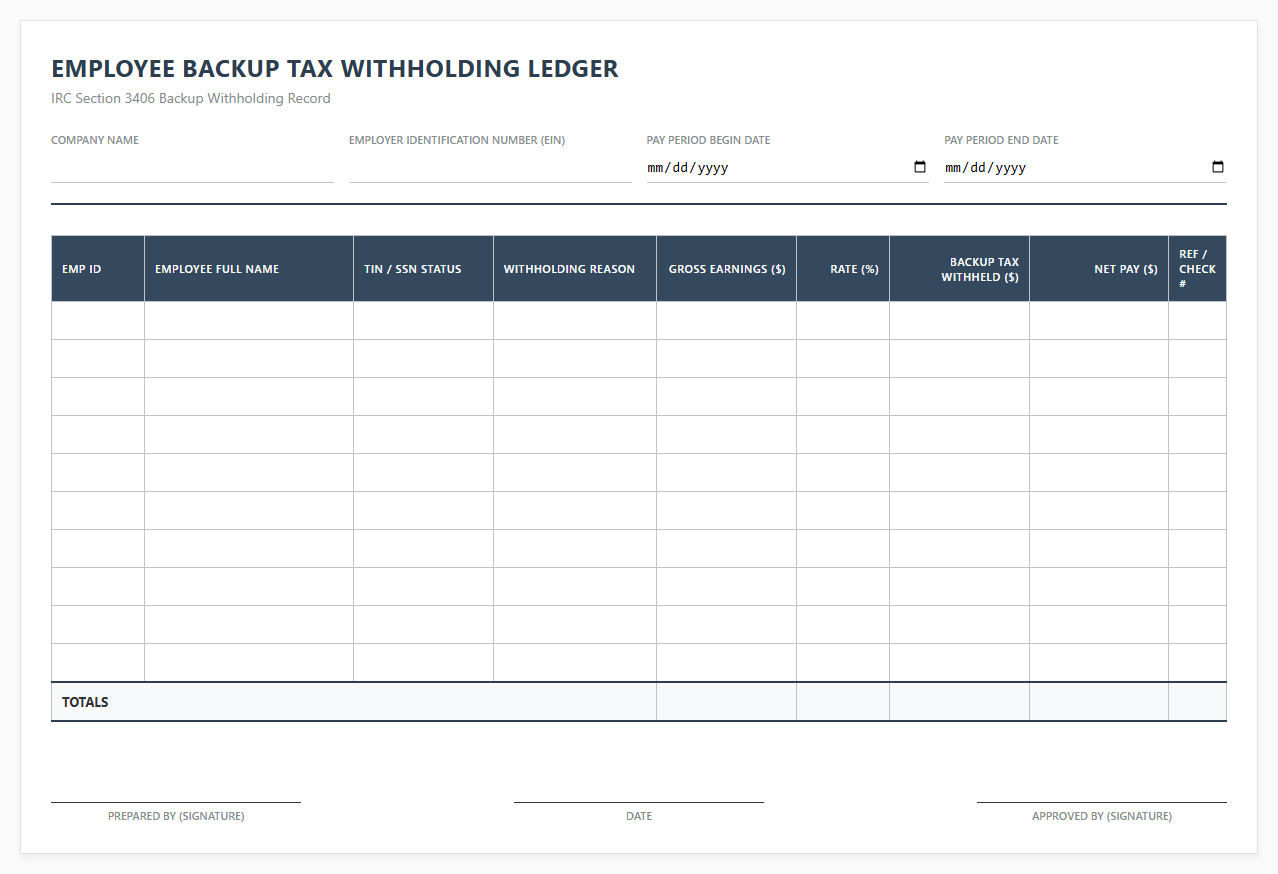Click the Employee Full Name column header
The image size is (1278, 874).
[249, 269]
